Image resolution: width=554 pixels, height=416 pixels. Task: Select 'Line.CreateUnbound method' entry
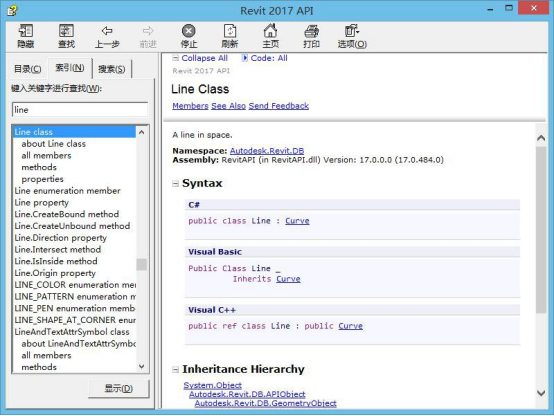click(72, 226)
